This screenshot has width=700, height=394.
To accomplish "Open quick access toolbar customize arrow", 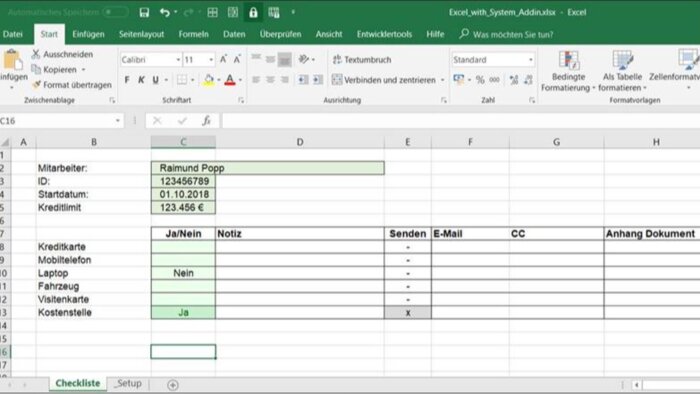I will [x=293, y=12].
